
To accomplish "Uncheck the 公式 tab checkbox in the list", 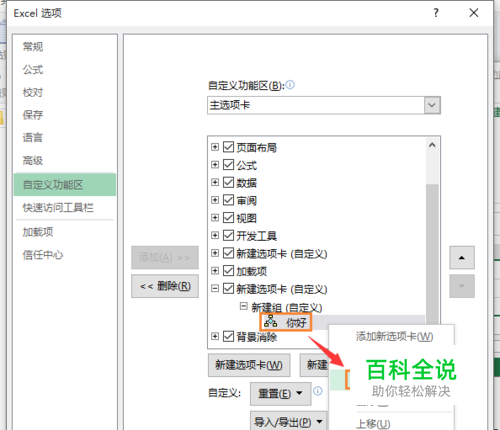I will point(228,165).
